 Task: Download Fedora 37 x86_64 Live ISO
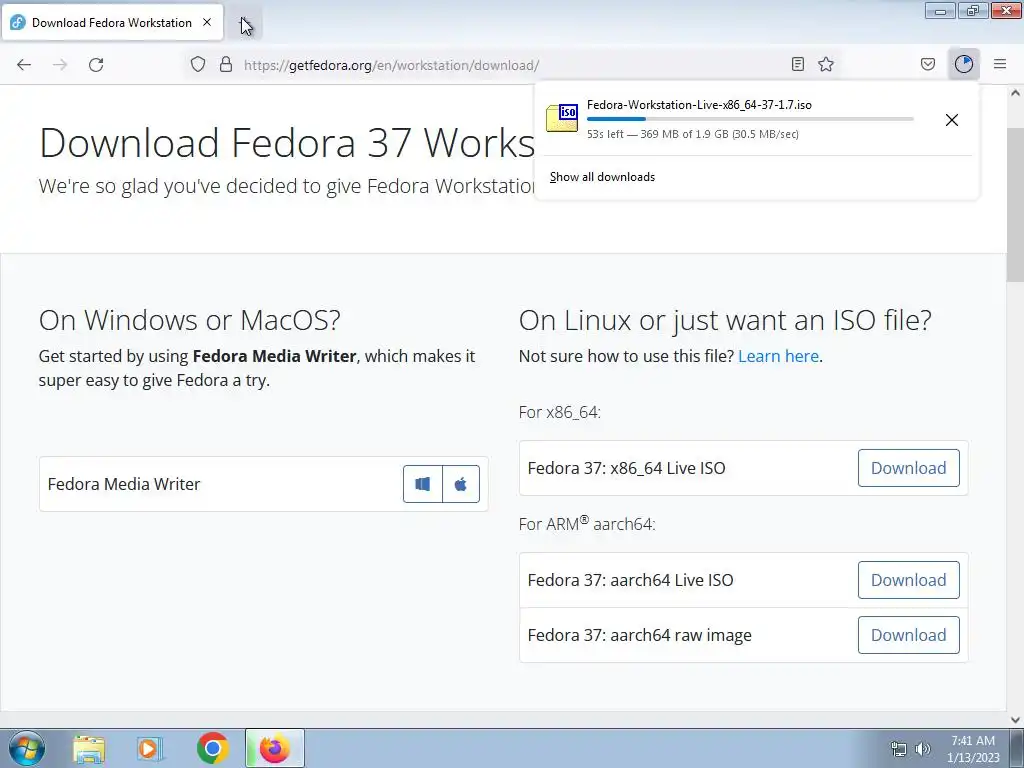coord(908,468)
